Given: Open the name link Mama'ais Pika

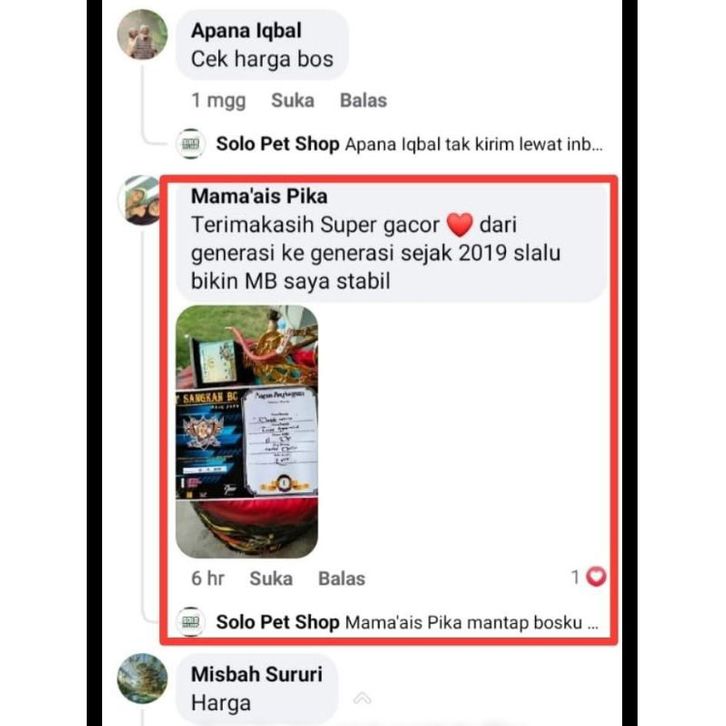Looking at the screenshot, I should click(259, 196).
